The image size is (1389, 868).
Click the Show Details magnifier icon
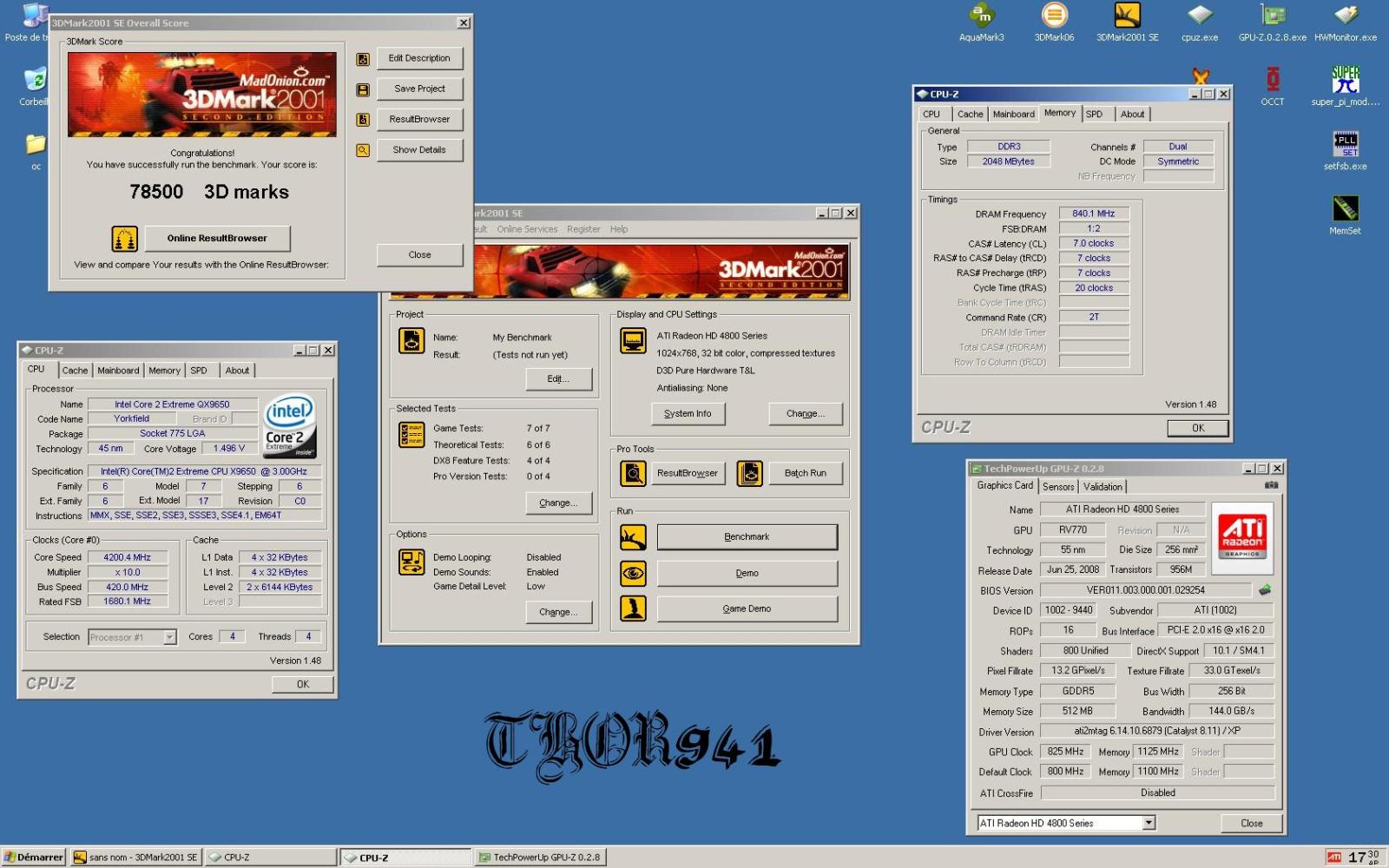click(363, 150)
